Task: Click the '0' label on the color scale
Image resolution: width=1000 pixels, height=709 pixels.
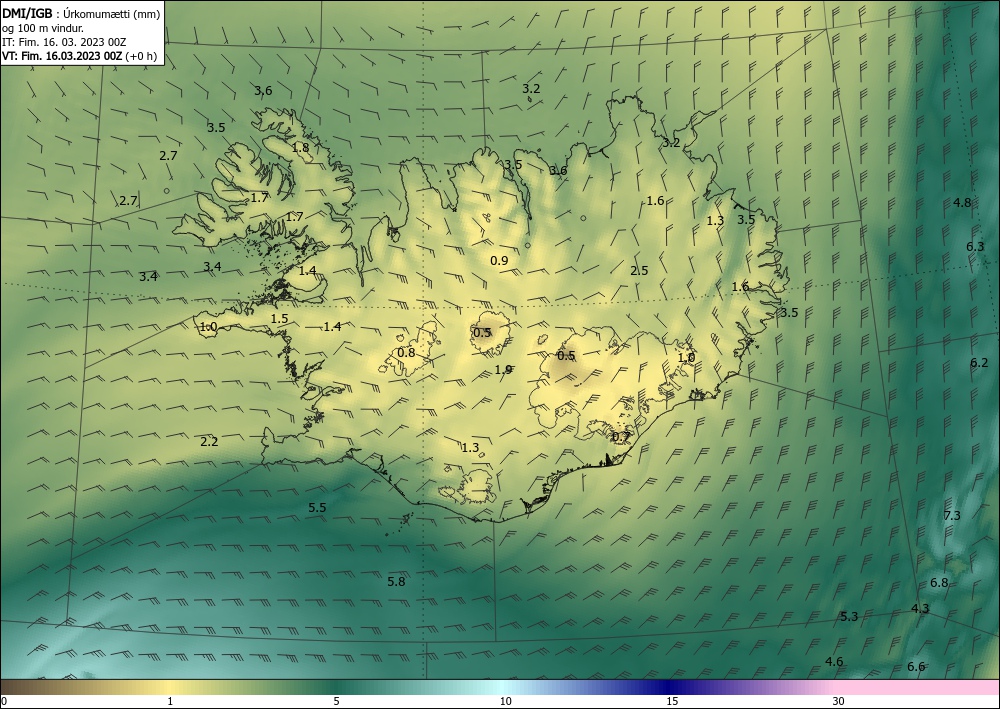Action: [x=4, y=702]
